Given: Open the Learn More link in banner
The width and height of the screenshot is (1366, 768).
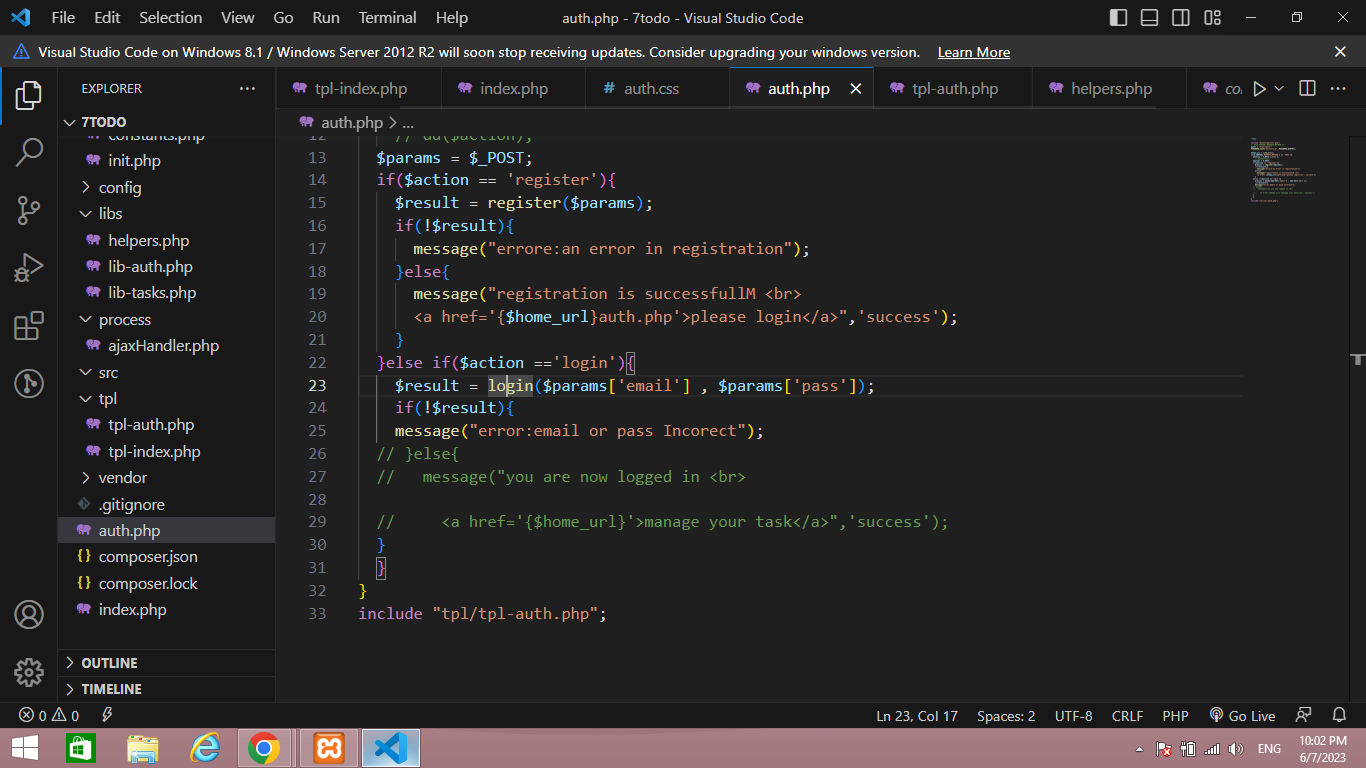Looking at the screenshot, I should [974, 52].
